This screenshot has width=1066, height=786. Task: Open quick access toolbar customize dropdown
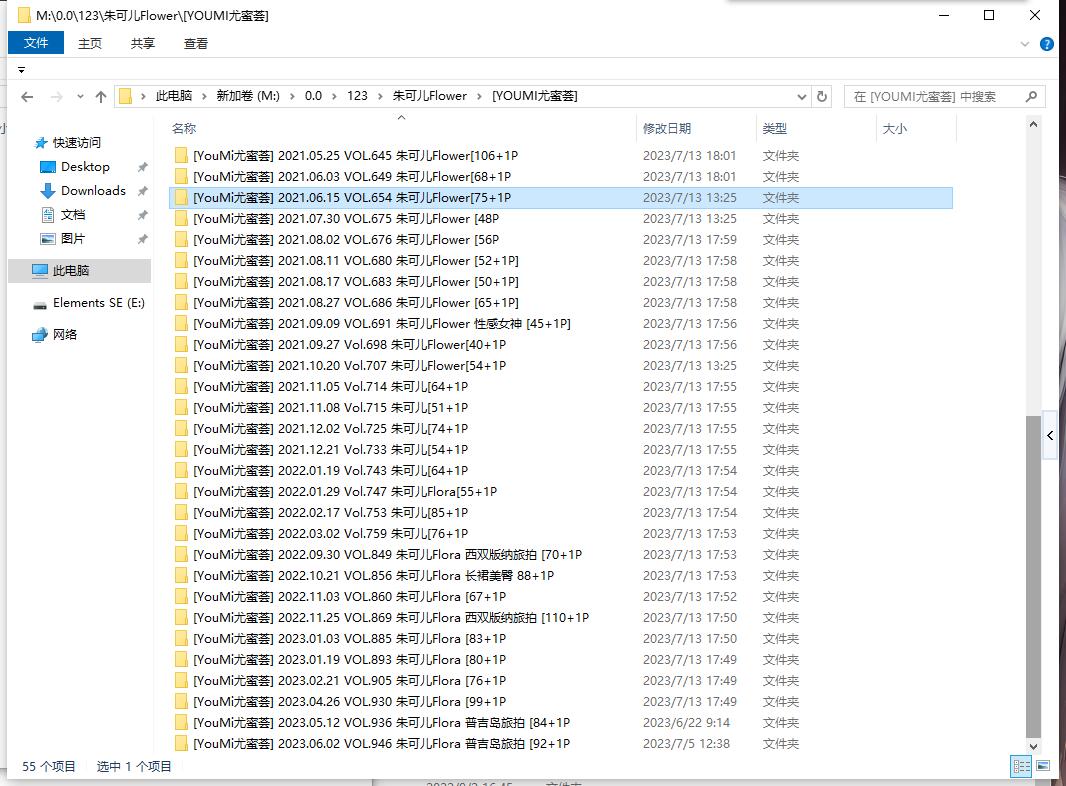click(x=21, y=70)
